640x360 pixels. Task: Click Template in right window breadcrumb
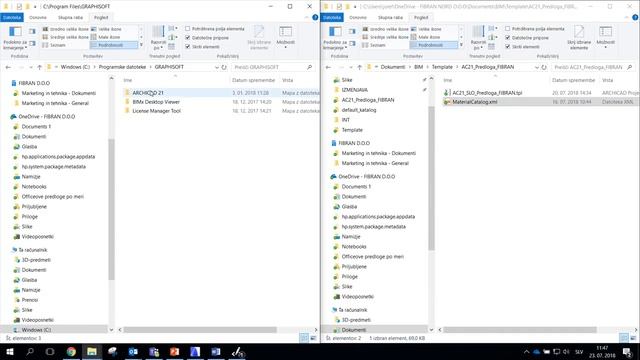[x=442, y=67]
